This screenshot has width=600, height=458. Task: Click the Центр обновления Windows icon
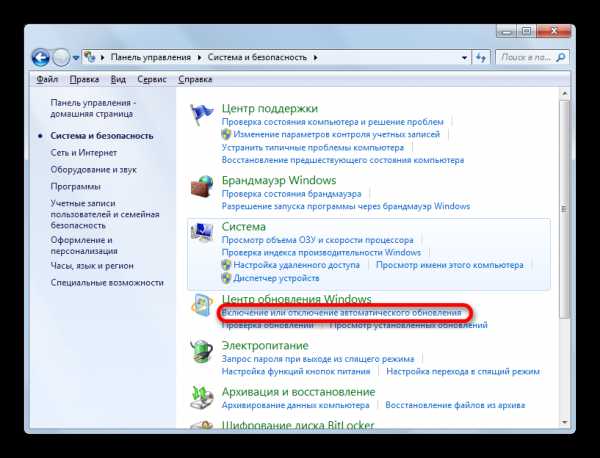(x=202, y=305)
